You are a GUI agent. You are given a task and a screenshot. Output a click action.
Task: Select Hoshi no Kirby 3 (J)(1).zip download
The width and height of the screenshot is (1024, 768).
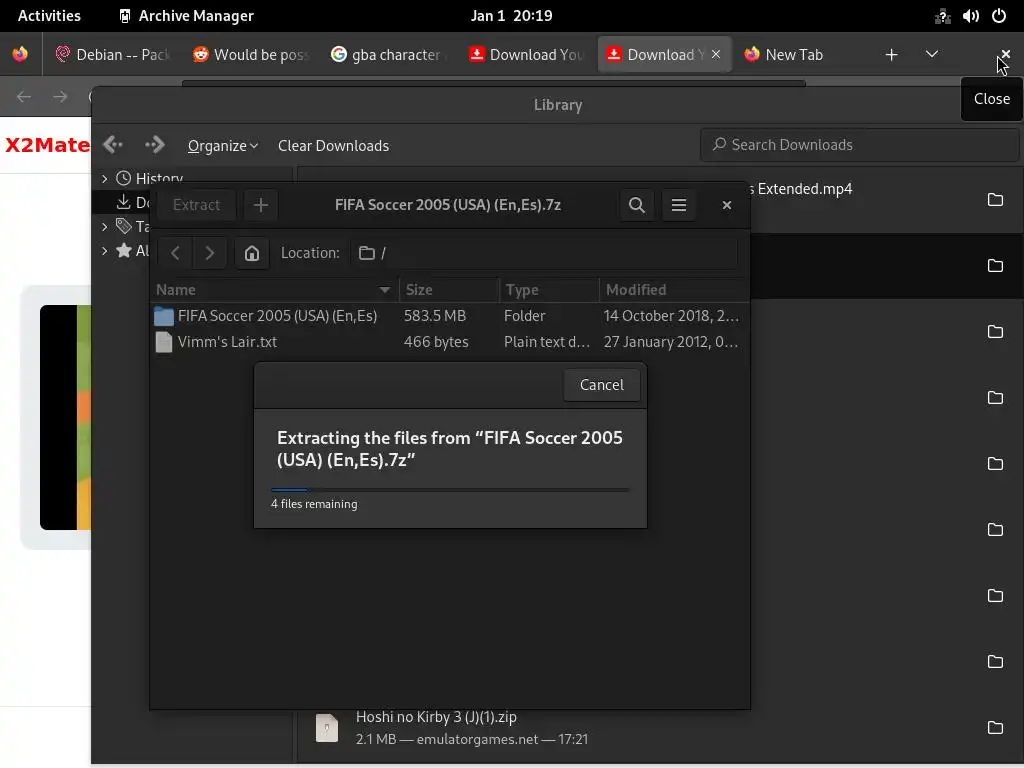[x=660, y=728]
